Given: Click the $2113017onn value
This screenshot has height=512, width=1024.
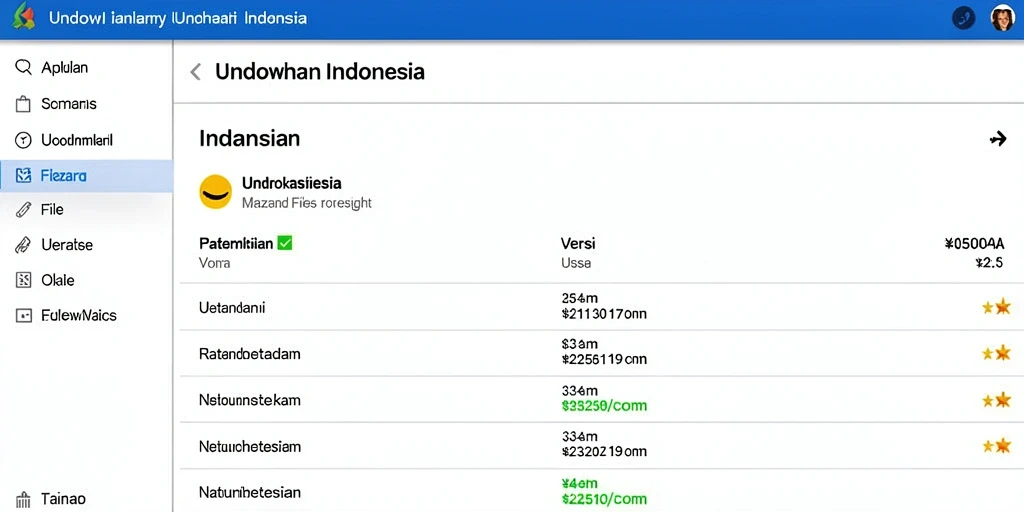Looking at the screenshot, I should [604, 314].
